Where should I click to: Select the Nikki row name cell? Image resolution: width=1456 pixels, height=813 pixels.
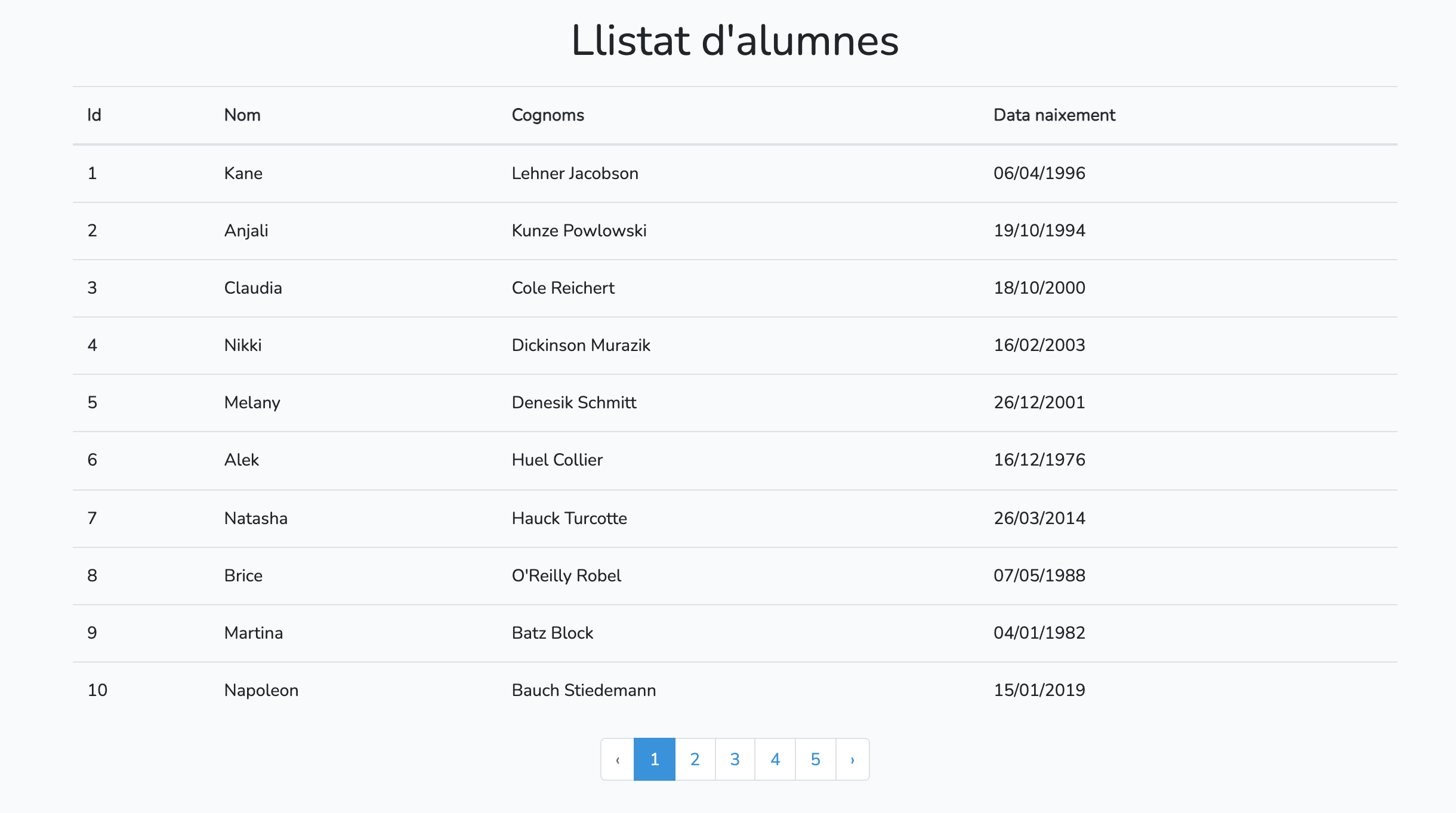pos(243,345)
